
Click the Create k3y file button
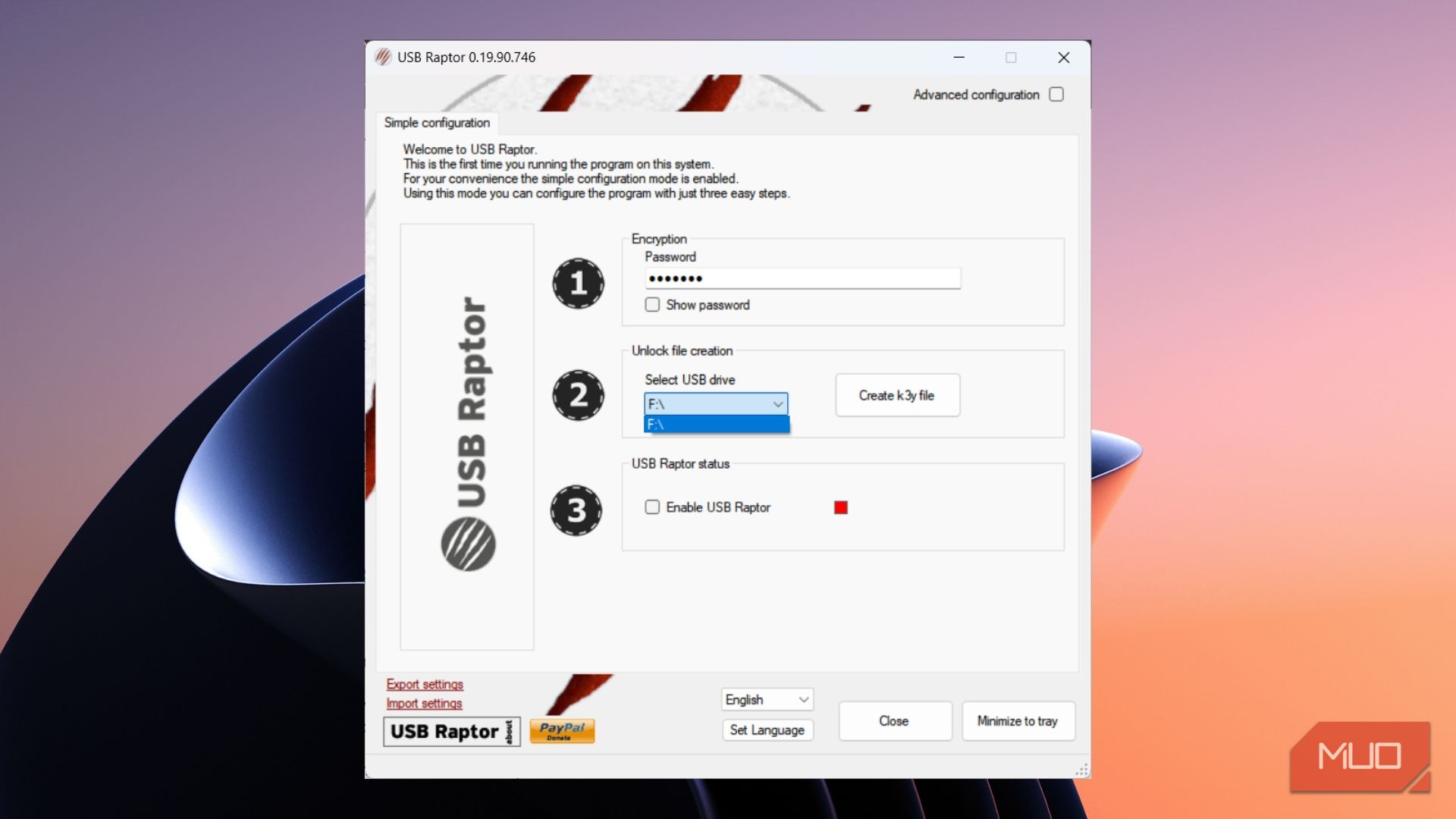tap(897, 395)
